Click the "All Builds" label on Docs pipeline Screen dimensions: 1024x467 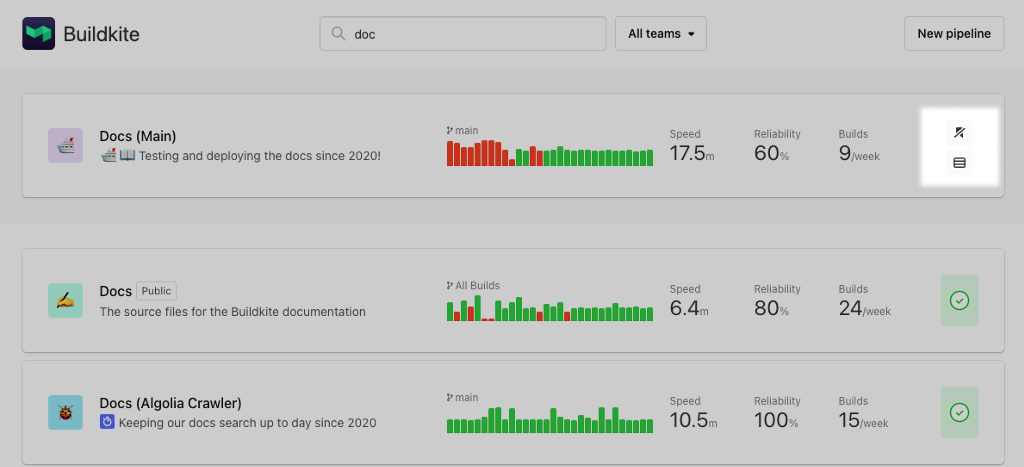coord(477,285)
